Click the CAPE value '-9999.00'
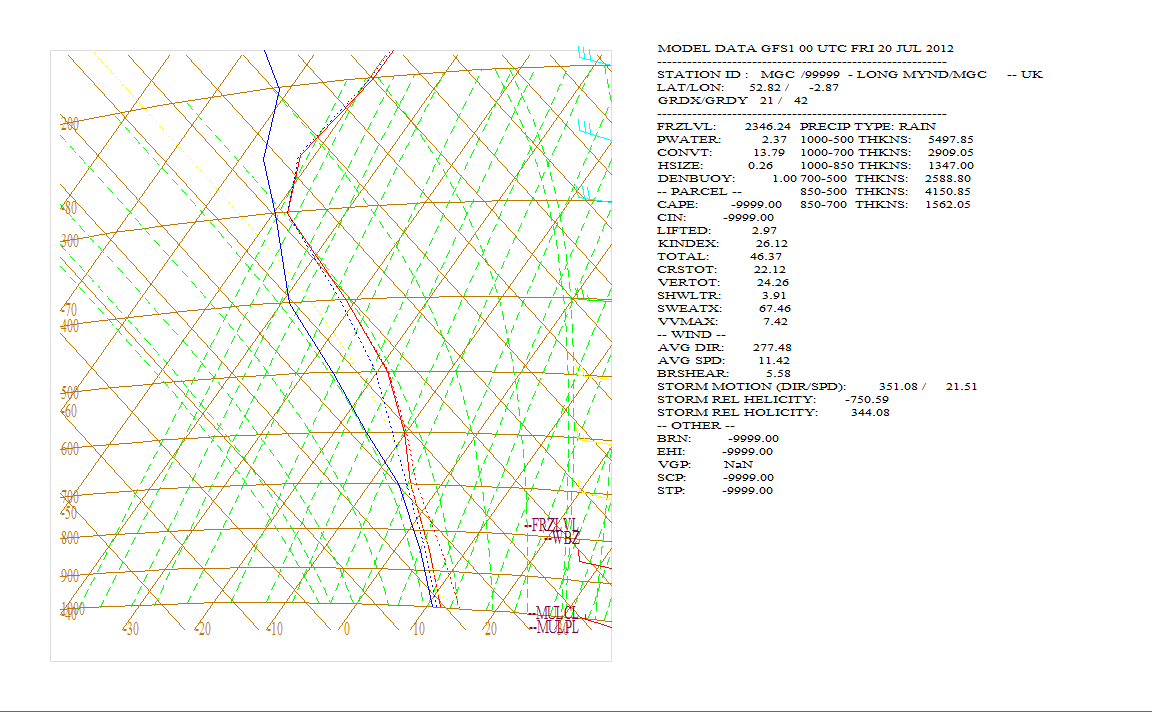This screenshot has height=712, width=1152. 757,204
